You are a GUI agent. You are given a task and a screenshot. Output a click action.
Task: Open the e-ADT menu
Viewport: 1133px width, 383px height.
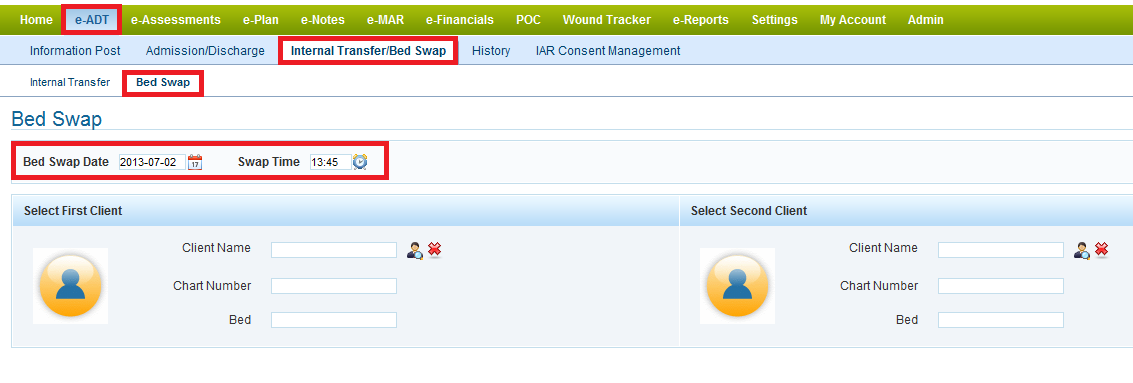[92, 20]
